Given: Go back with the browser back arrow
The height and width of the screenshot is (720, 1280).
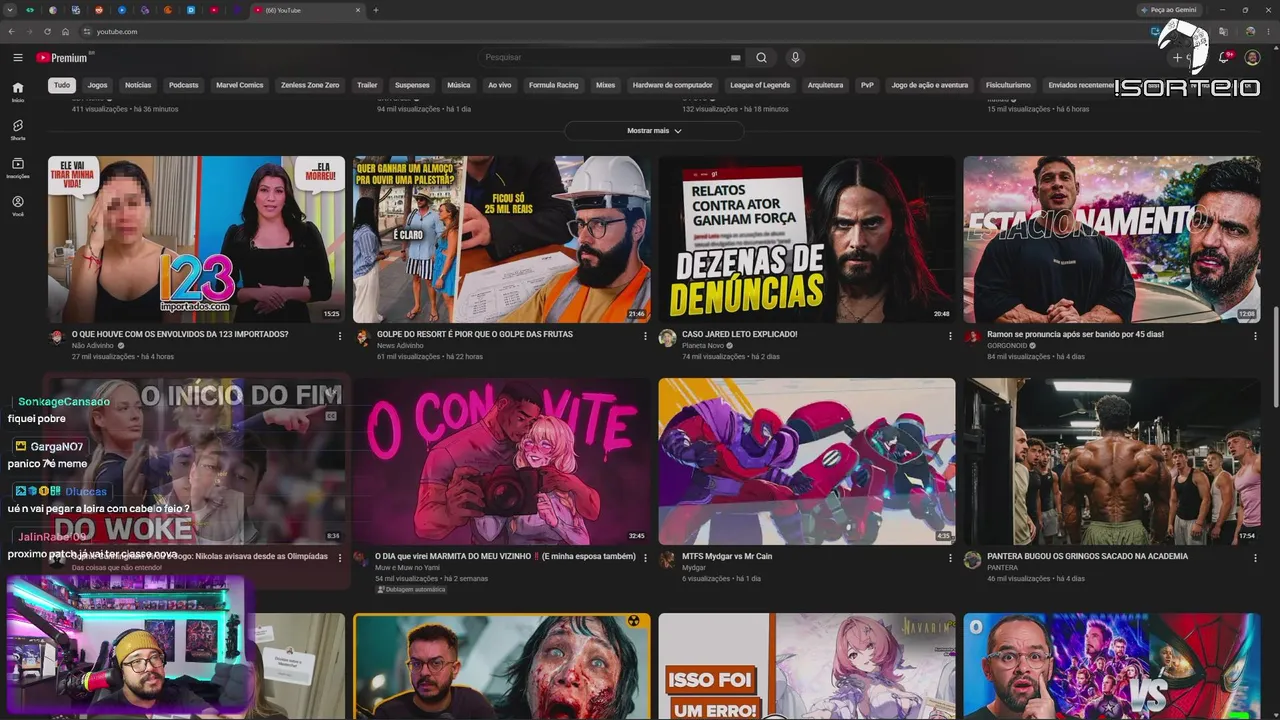Looking at the screenshot, I should pos(12,32).
